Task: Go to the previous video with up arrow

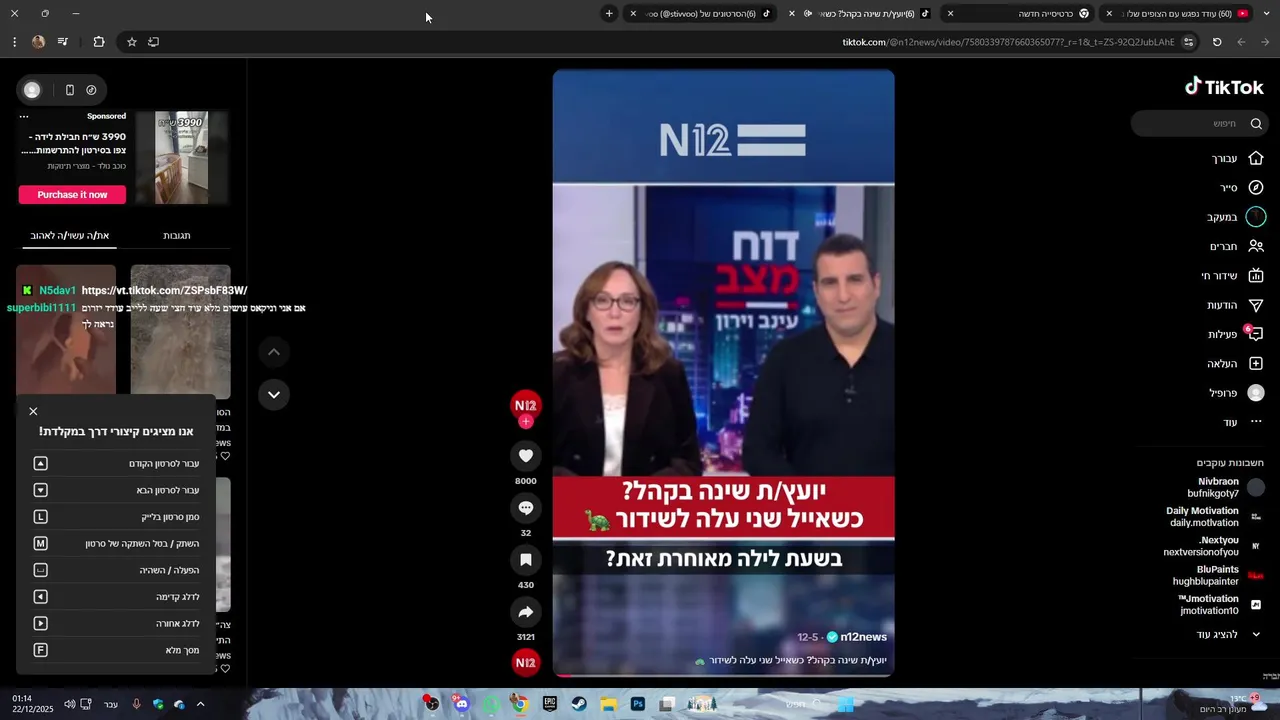Action: click(273, 352)
